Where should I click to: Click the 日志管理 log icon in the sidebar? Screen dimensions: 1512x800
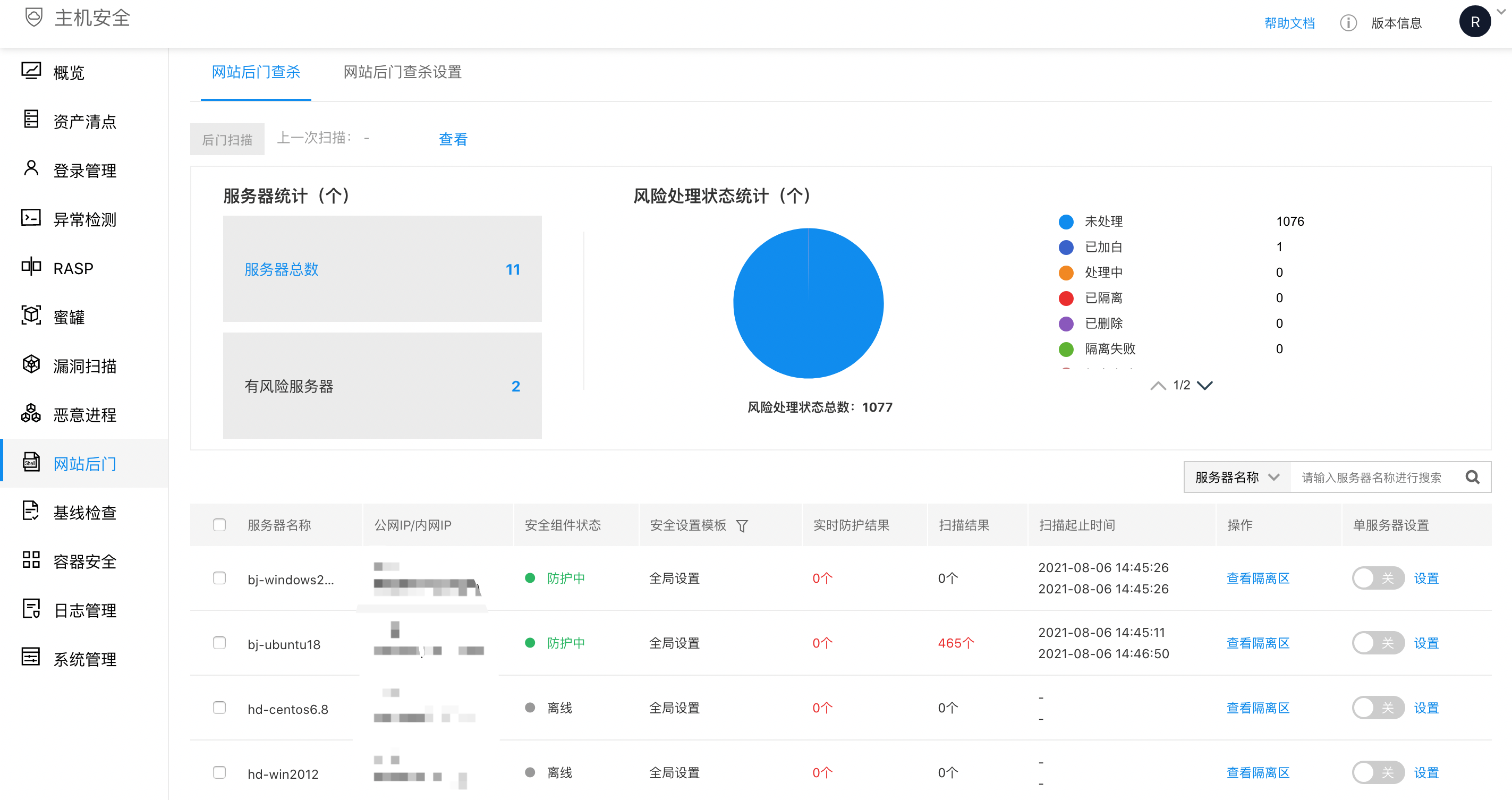pos(31,609)
